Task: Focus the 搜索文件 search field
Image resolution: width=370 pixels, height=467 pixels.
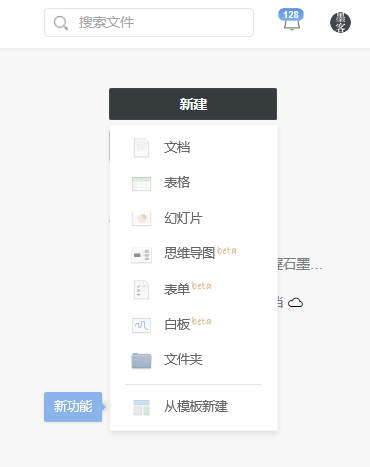Action: tap(149, 22)
